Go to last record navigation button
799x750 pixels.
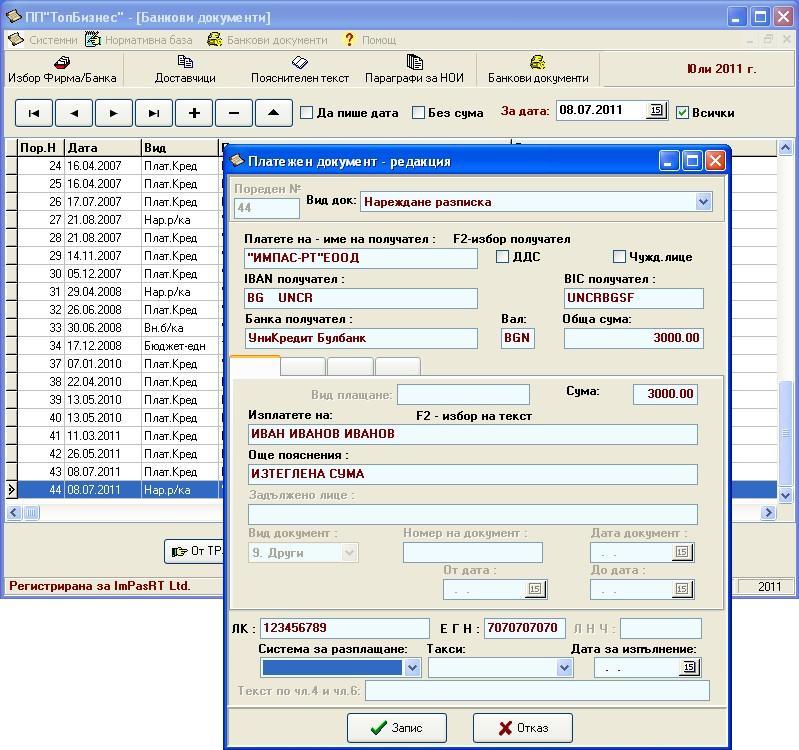[153, 113]
